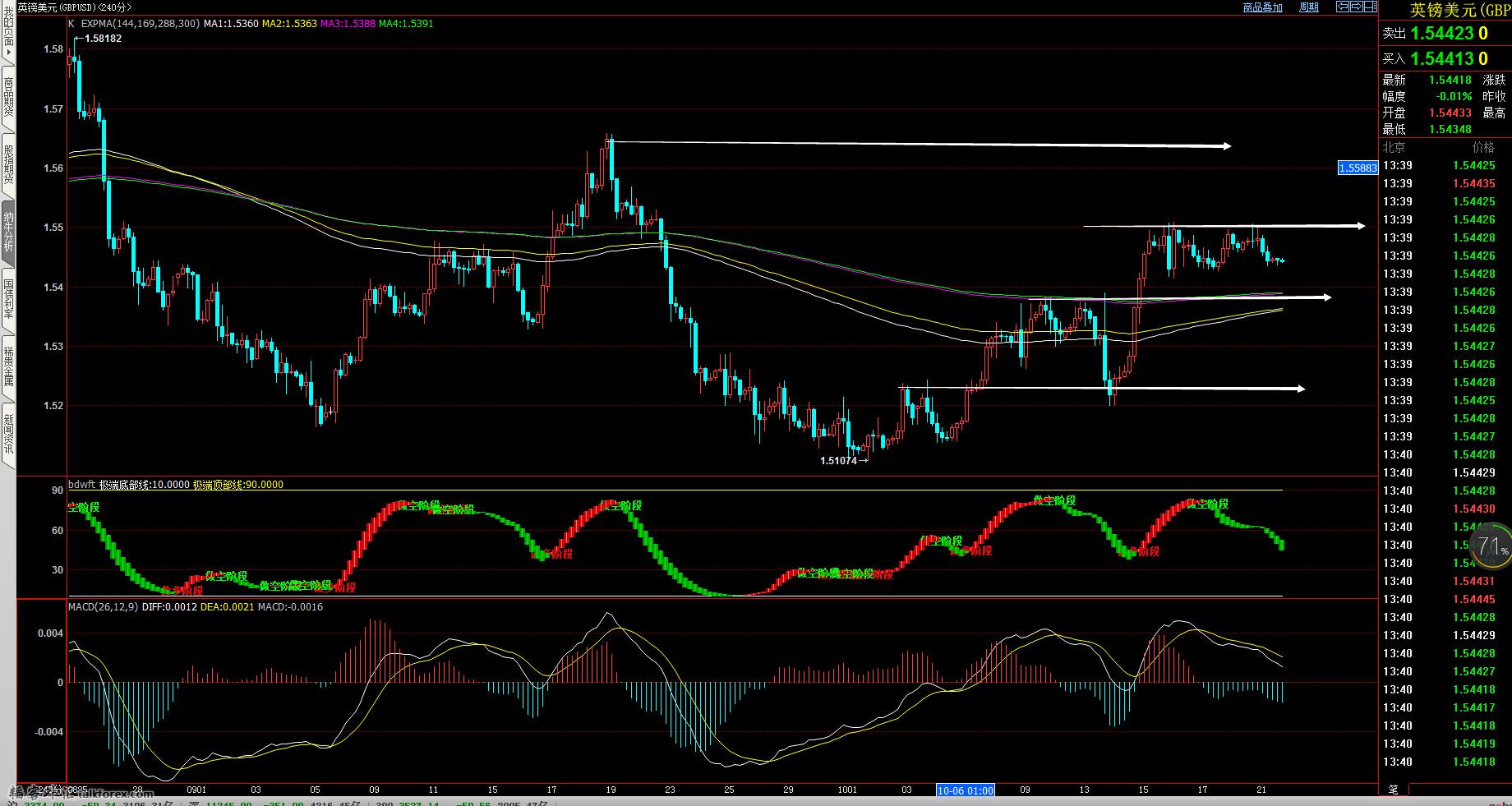Click the MA2:1.5363 value label

(x=289, y=24)
